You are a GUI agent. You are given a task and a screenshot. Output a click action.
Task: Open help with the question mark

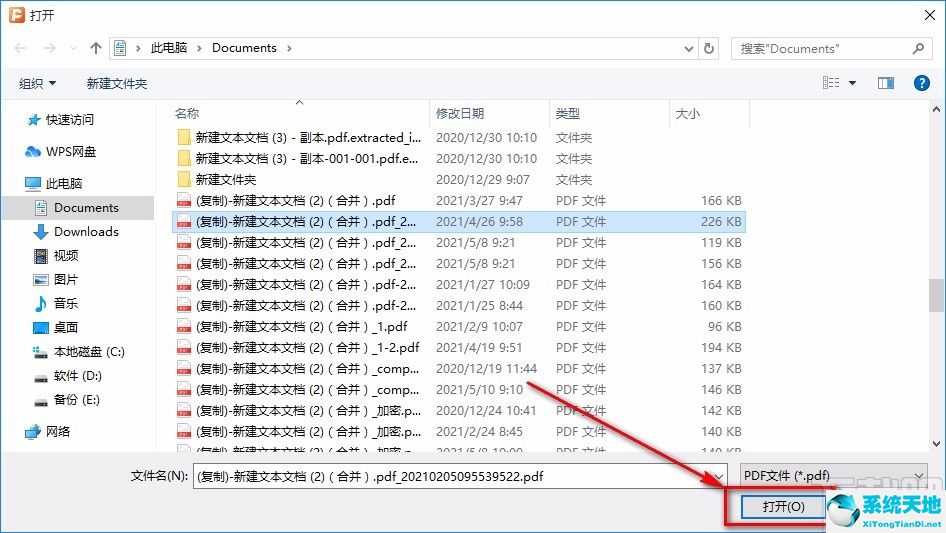coord(921,83)
